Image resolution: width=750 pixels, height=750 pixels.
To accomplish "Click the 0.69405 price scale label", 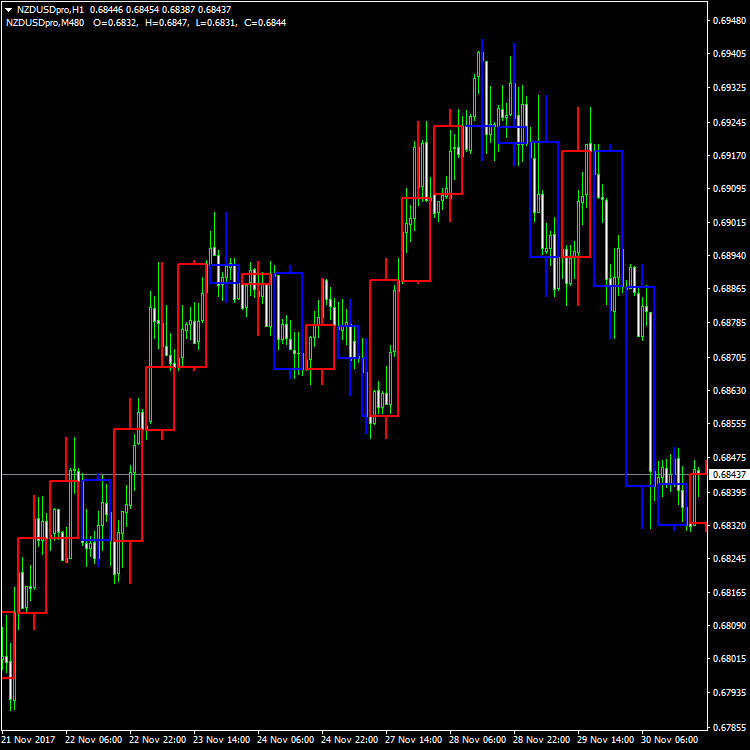I will tap(729, 54).
